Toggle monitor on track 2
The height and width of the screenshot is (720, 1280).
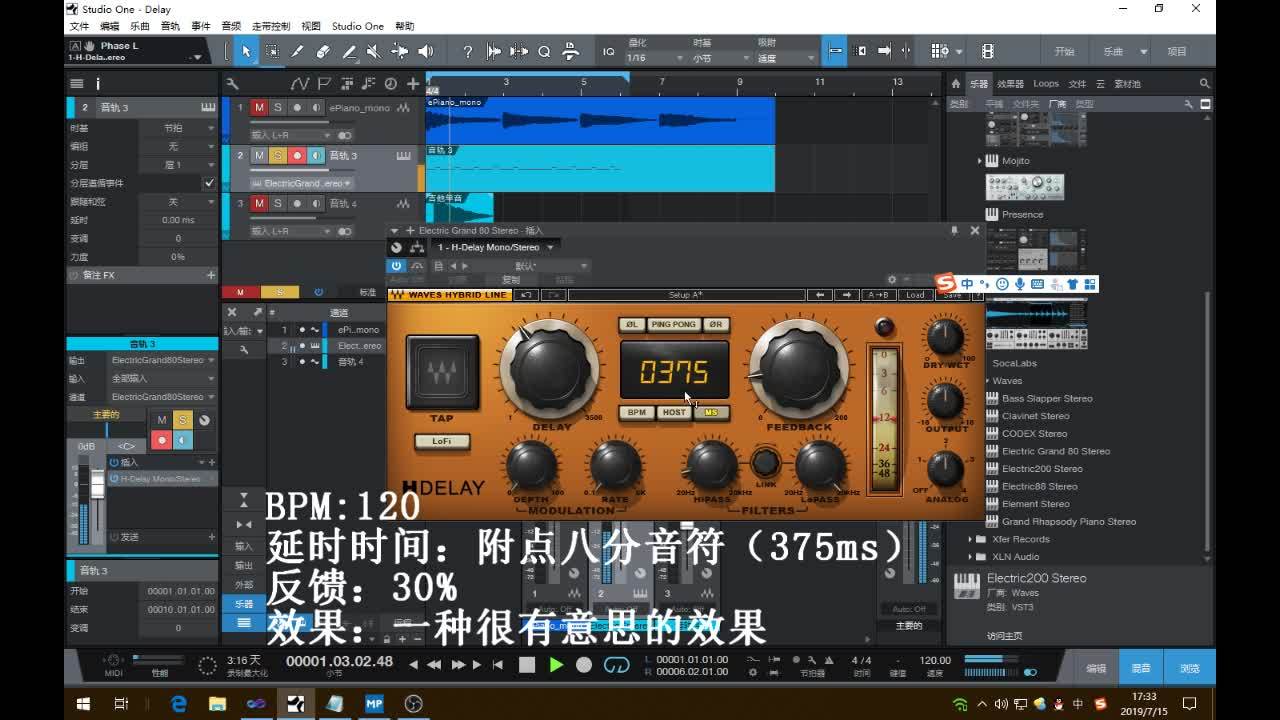click(316, 156)
